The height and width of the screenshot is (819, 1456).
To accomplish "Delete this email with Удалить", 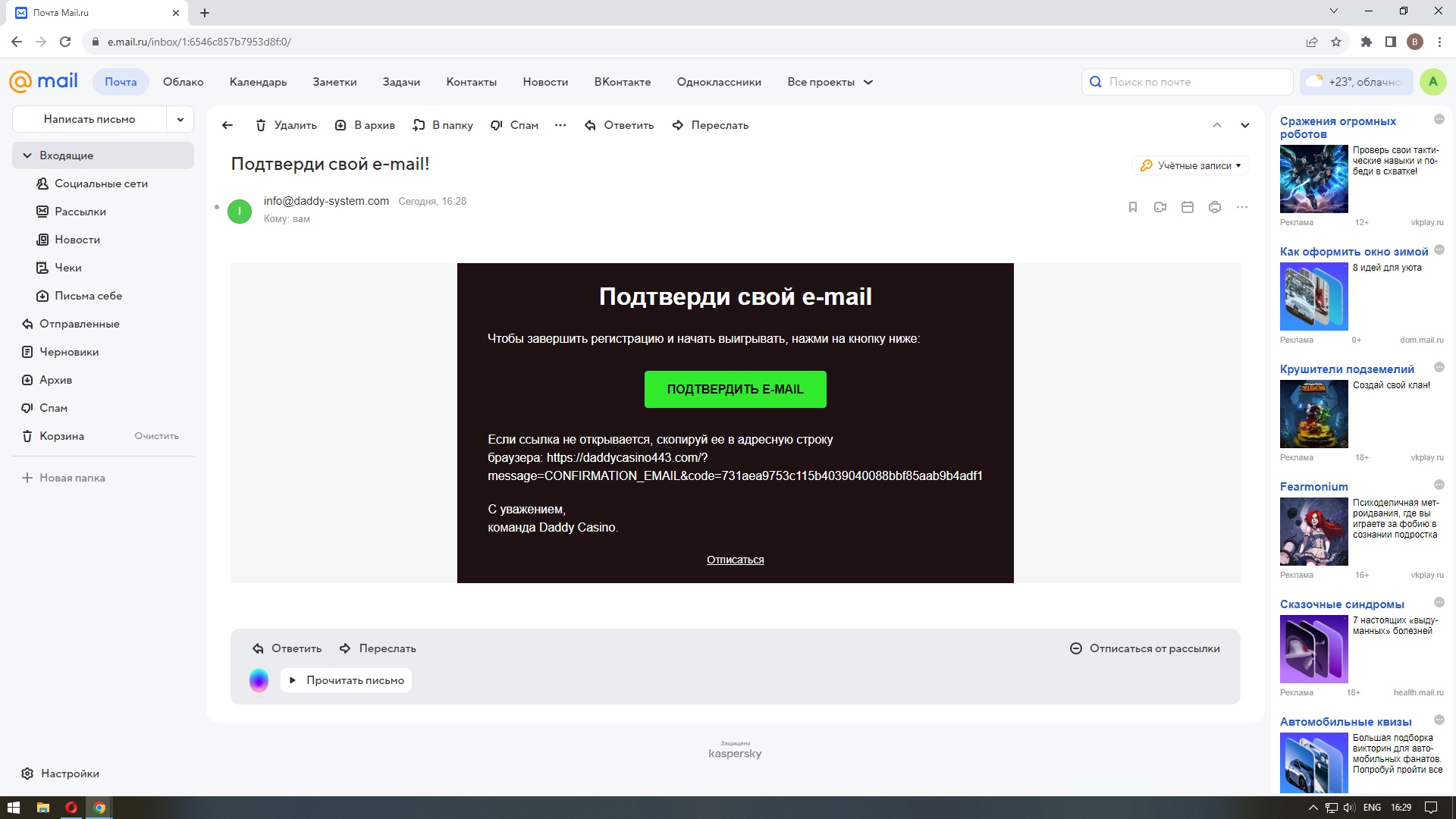I will pyautogui.click(x=286, y=125).
